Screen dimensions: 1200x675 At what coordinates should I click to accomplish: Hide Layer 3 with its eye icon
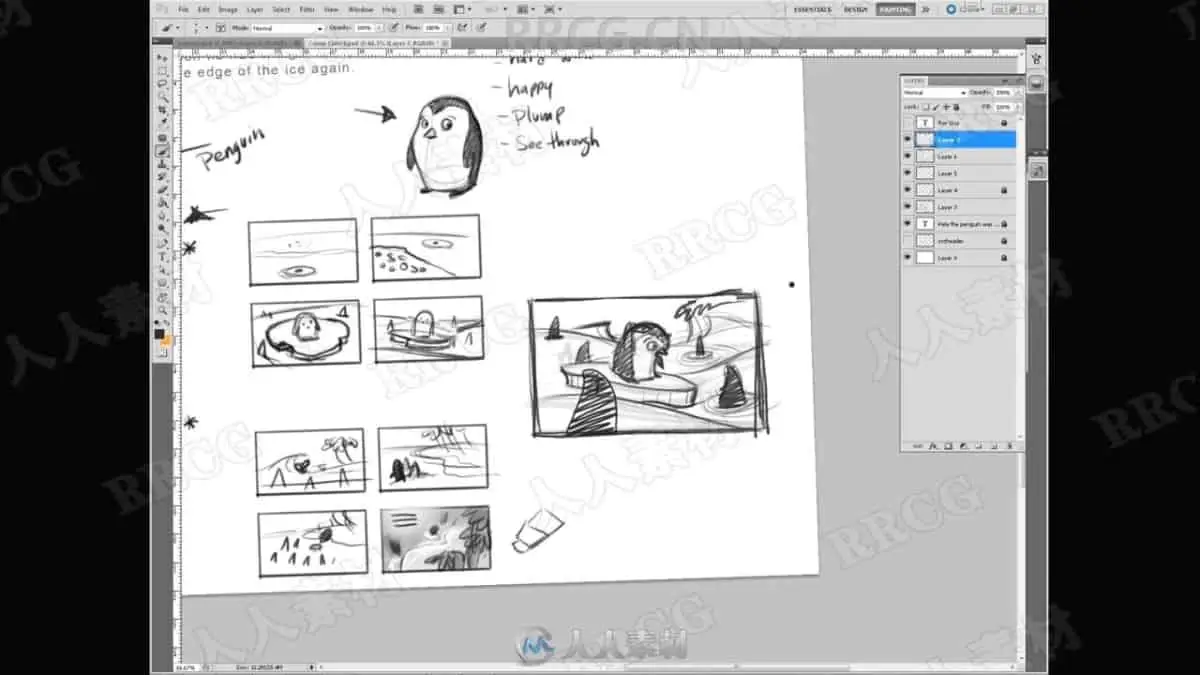[x=908, y=206]
